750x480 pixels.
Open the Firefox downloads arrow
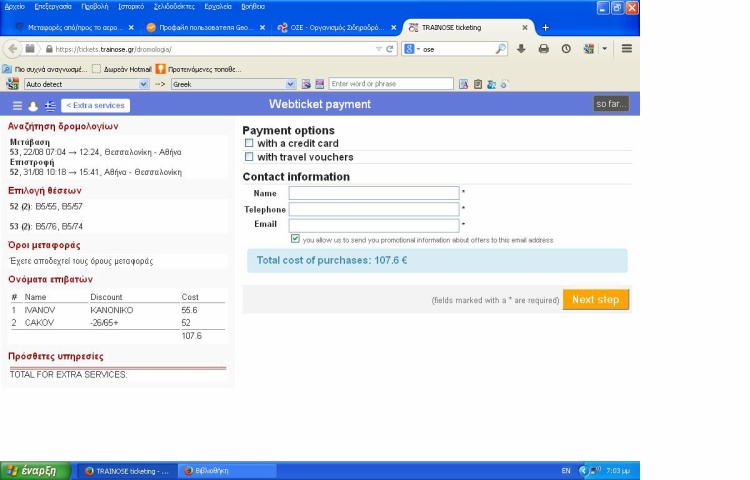click(521, 49)
